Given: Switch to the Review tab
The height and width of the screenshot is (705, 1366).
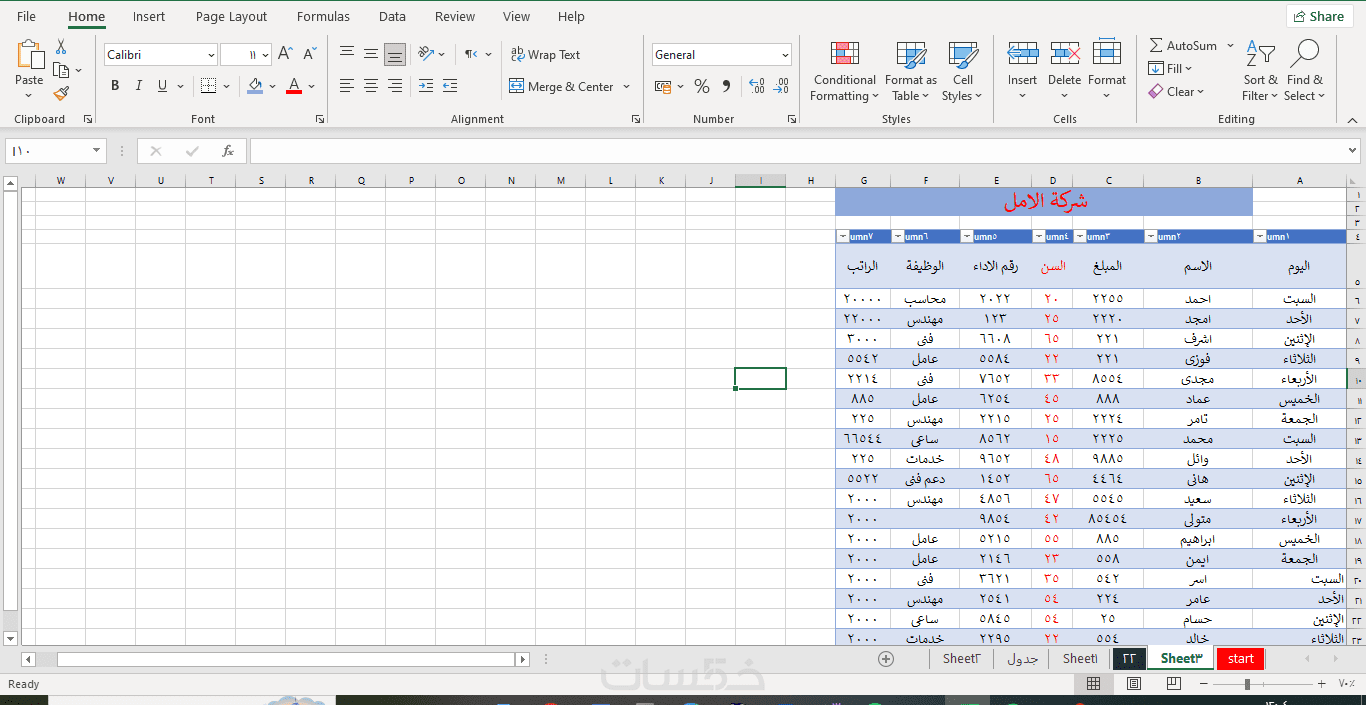Looking at the screenshot, I should tap(455, 16).
